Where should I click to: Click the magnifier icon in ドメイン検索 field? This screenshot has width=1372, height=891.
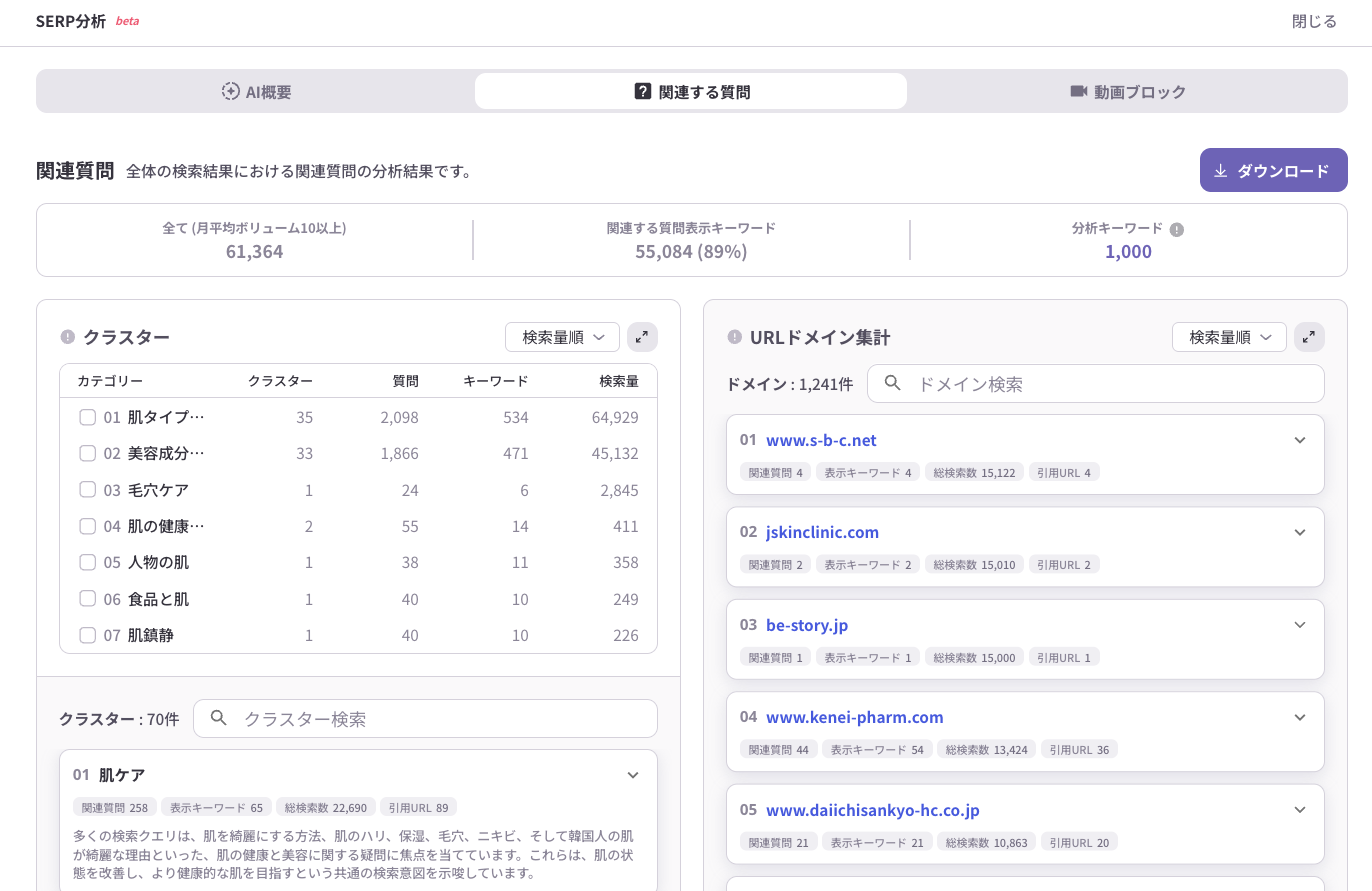893,383
